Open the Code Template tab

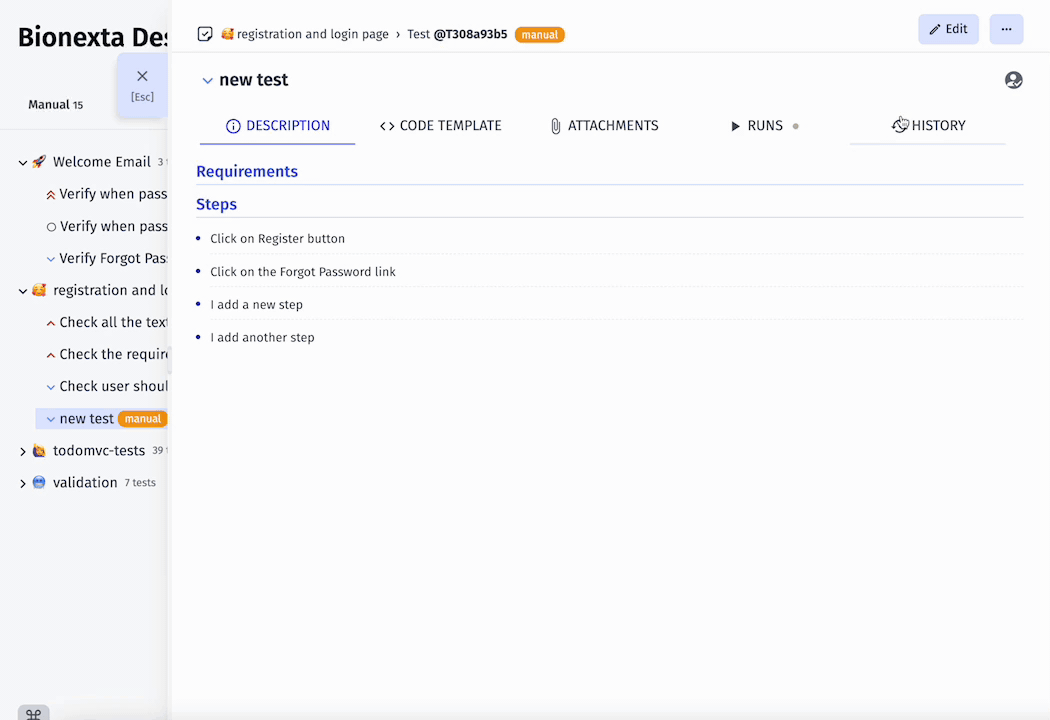441,126
